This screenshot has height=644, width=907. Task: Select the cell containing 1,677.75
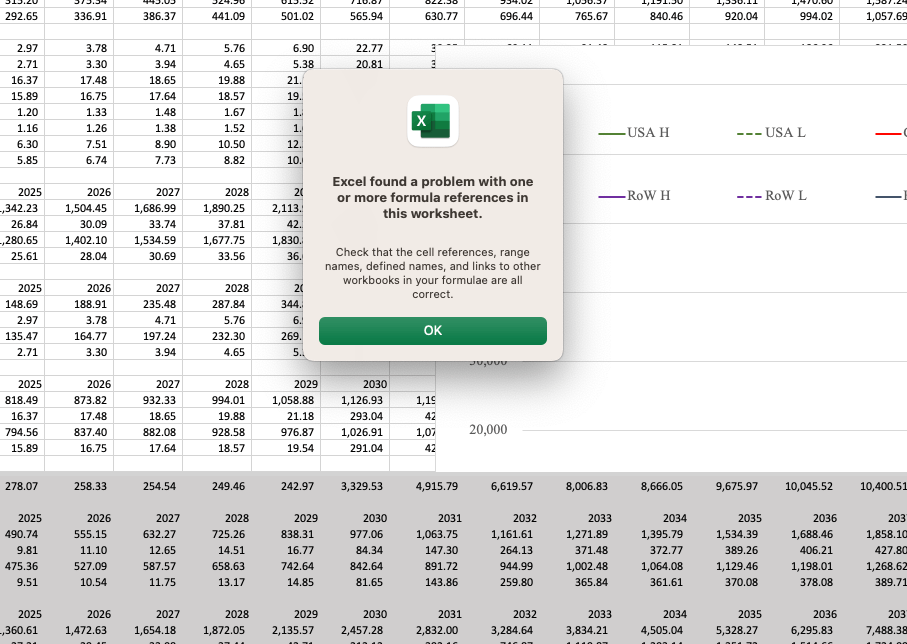pyautogui.click(x=217, y=240)
